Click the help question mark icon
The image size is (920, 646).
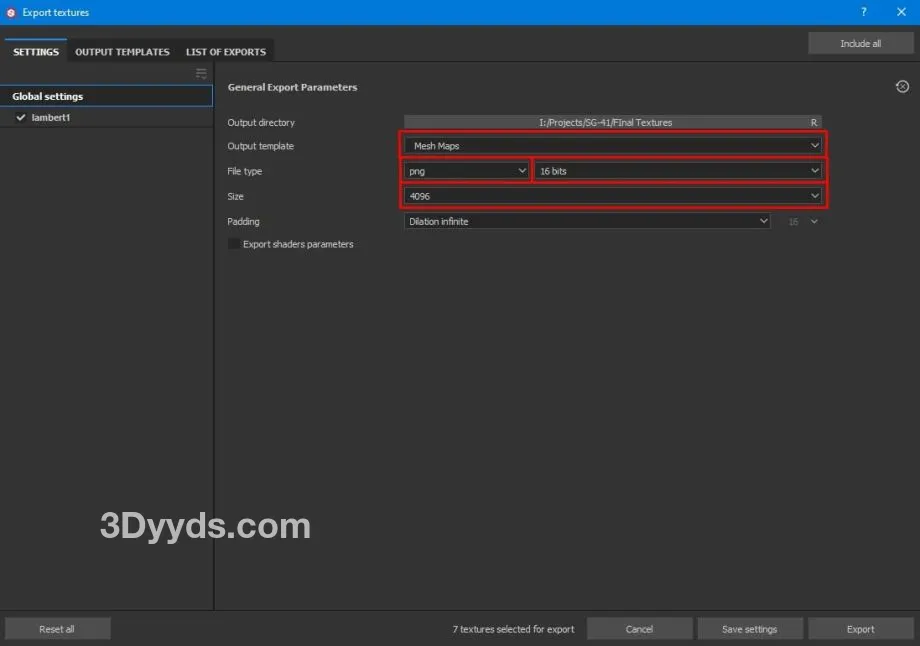864,12
